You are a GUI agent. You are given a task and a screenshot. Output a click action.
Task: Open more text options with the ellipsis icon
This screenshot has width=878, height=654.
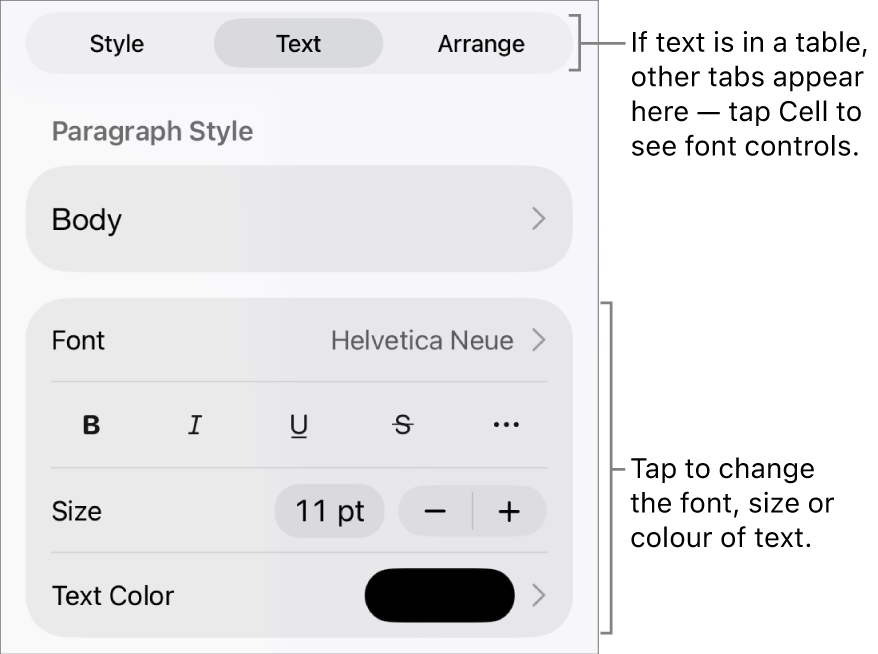tap(505, 424)
